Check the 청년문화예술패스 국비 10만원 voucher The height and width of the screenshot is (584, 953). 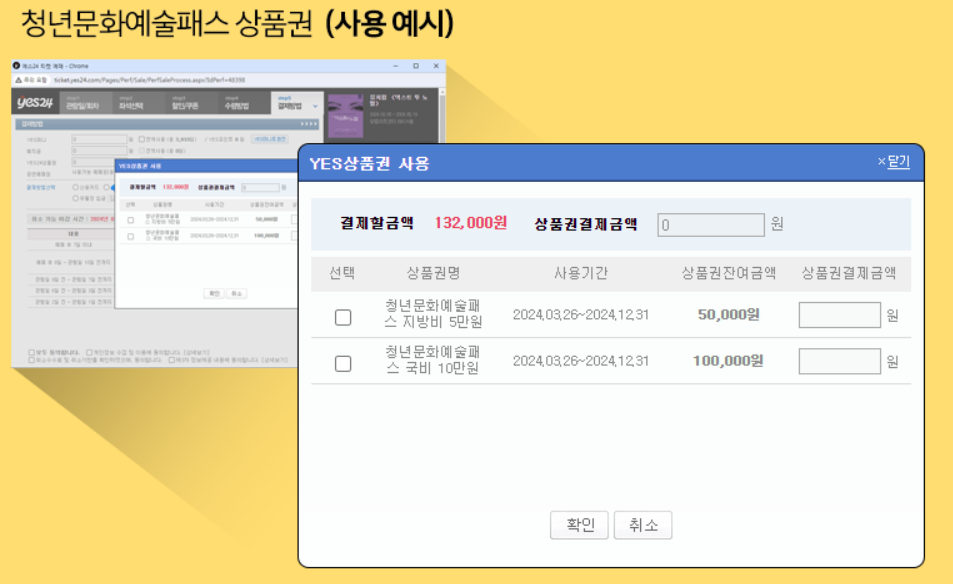coord(343,363)
